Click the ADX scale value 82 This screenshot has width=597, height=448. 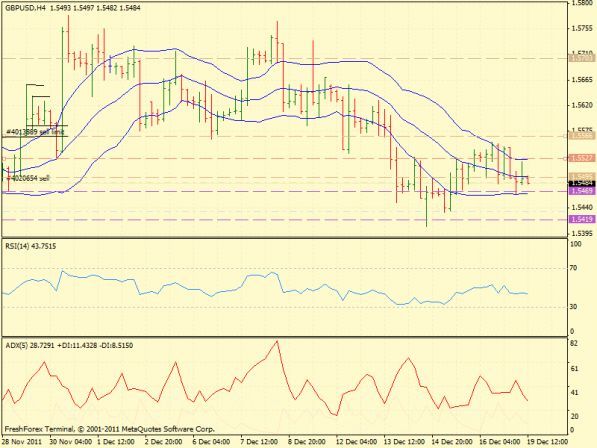(x=574, y=344)
